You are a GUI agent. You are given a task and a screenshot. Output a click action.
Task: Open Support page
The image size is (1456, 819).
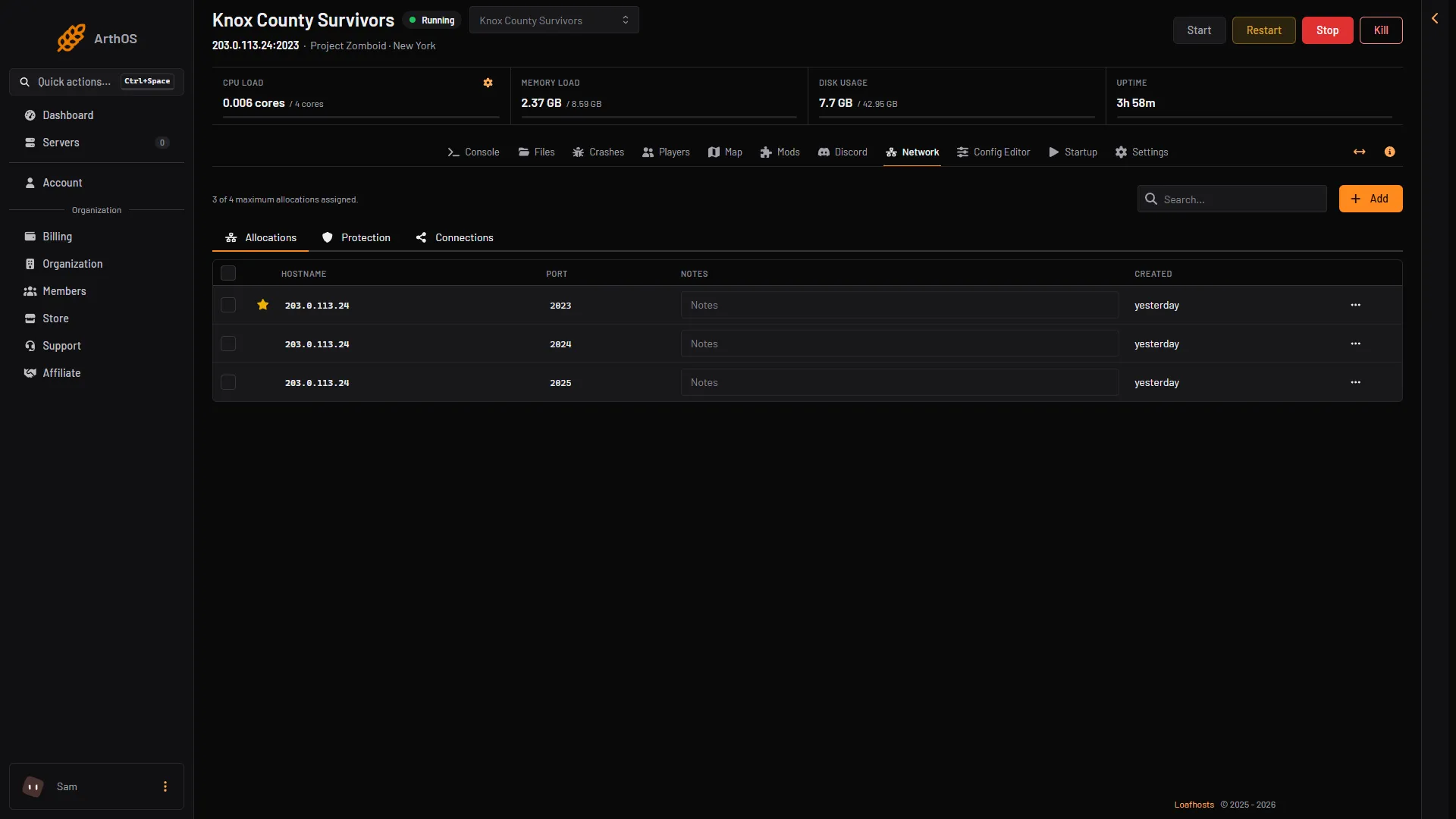pyautogui.click(x=96, y=346)
